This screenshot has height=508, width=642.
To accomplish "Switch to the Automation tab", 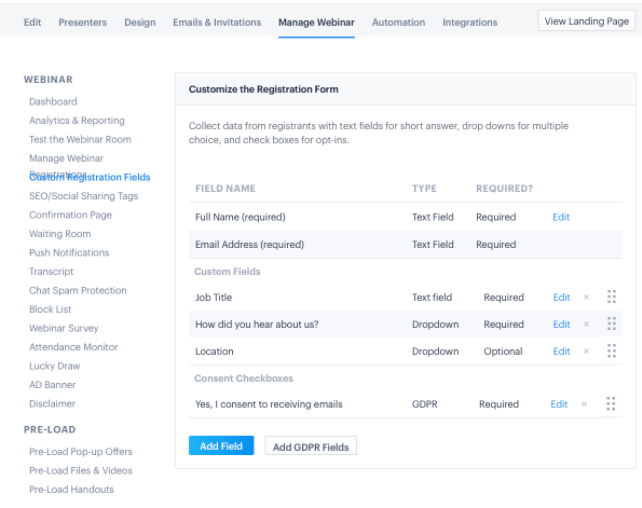I will click(x=398, y=22).
